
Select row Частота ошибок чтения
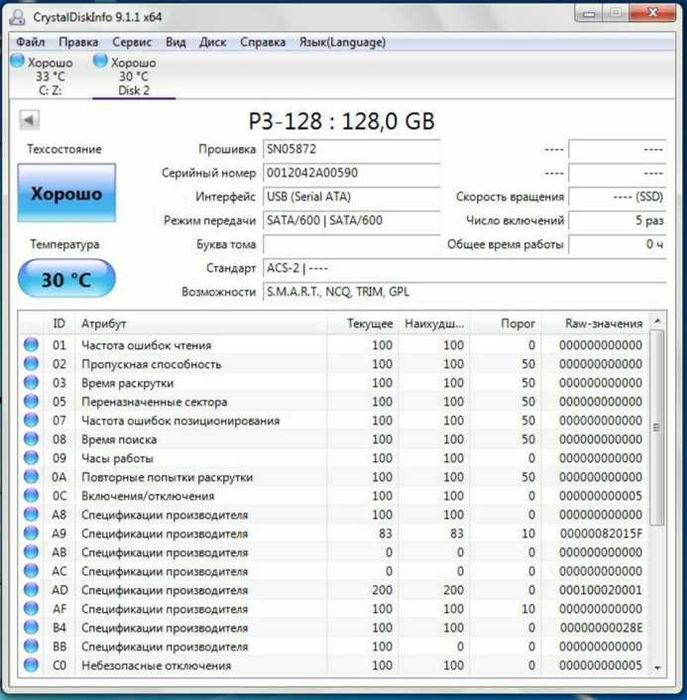coord(334,345)
